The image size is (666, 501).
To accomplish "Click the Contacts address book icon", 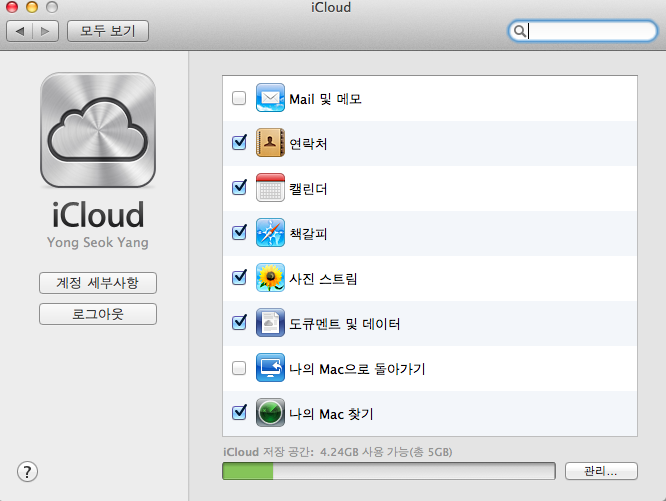I will click(270, 143).
